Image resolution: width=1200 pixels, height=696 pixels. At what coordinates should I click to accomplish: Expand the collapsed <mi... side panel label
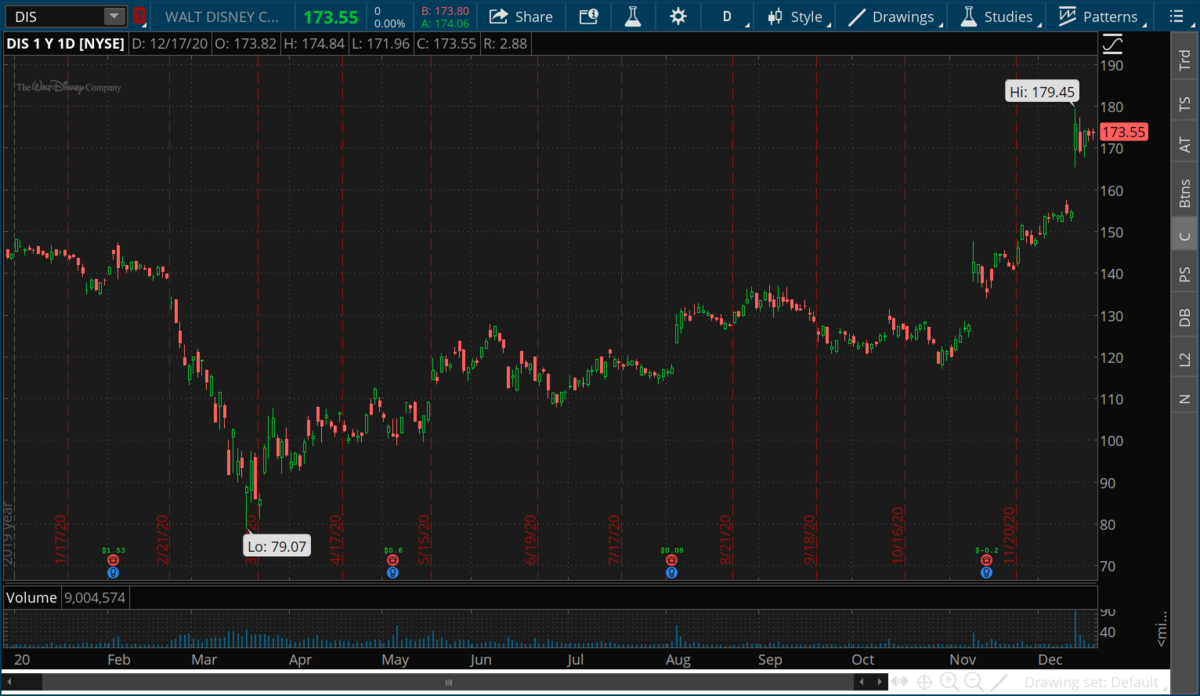point(1161,631)
